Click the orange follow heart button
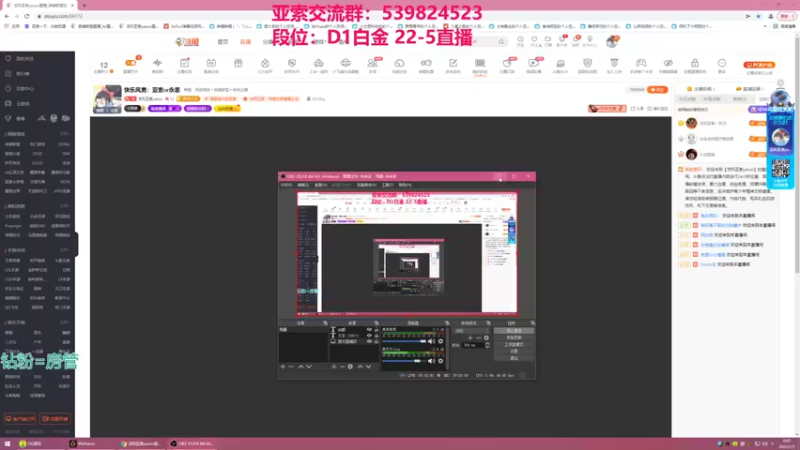 tap(657, 90)
